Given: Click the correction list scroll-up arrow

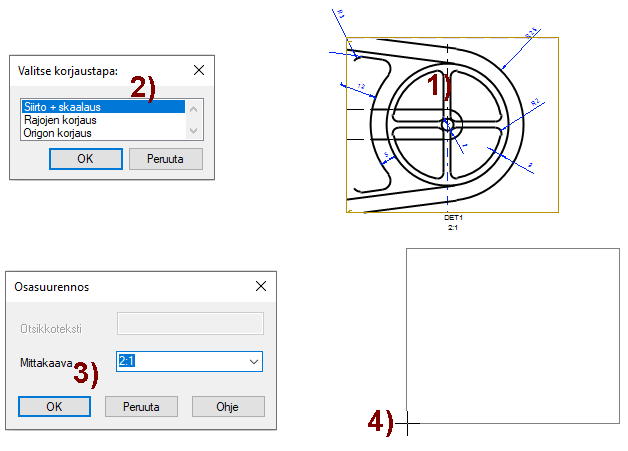Looking at the screenshot, I should [x=194, y=107].
